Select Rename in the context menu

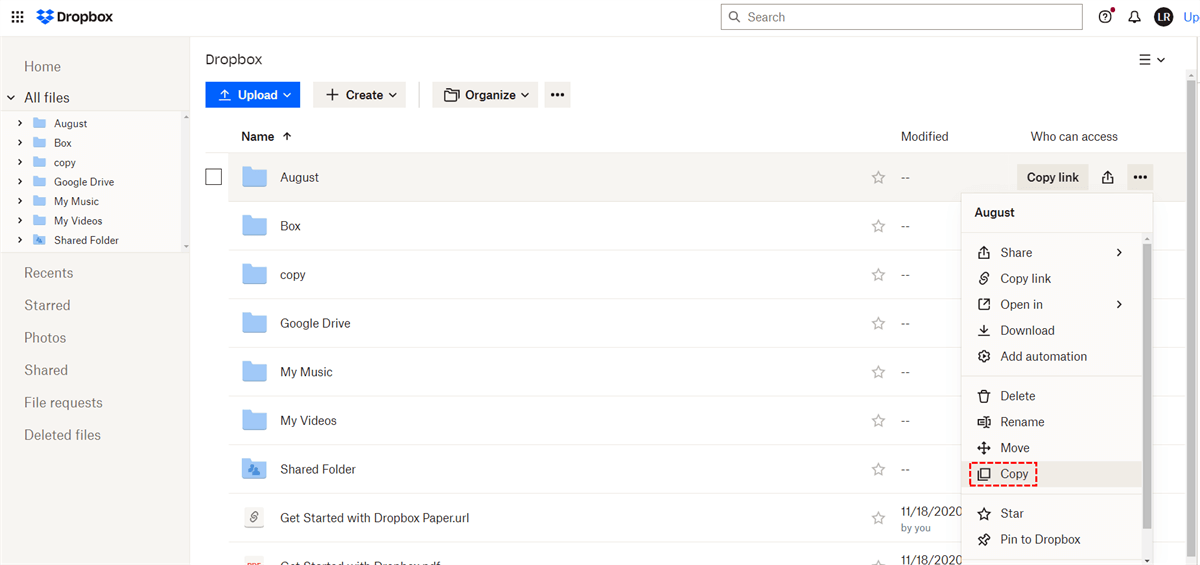click(x=1022, y=422)
